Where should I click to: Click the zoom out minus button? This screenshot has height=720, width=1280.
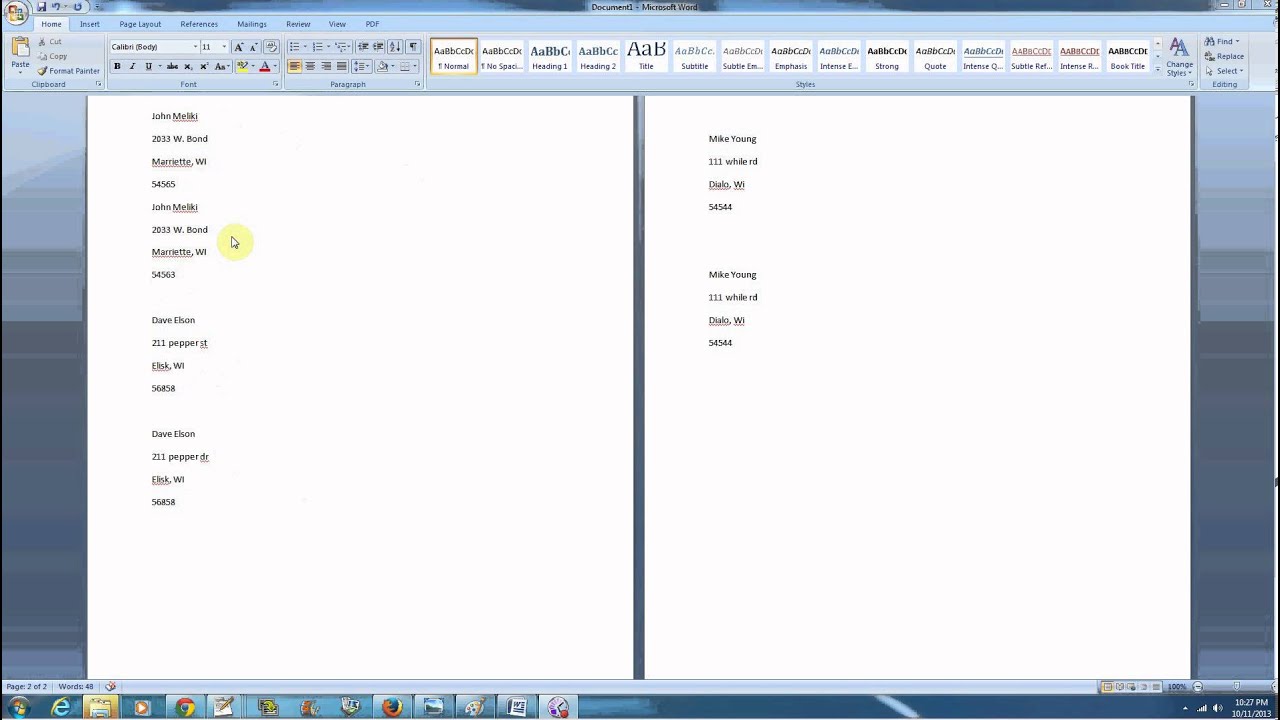click(1198, 687)
